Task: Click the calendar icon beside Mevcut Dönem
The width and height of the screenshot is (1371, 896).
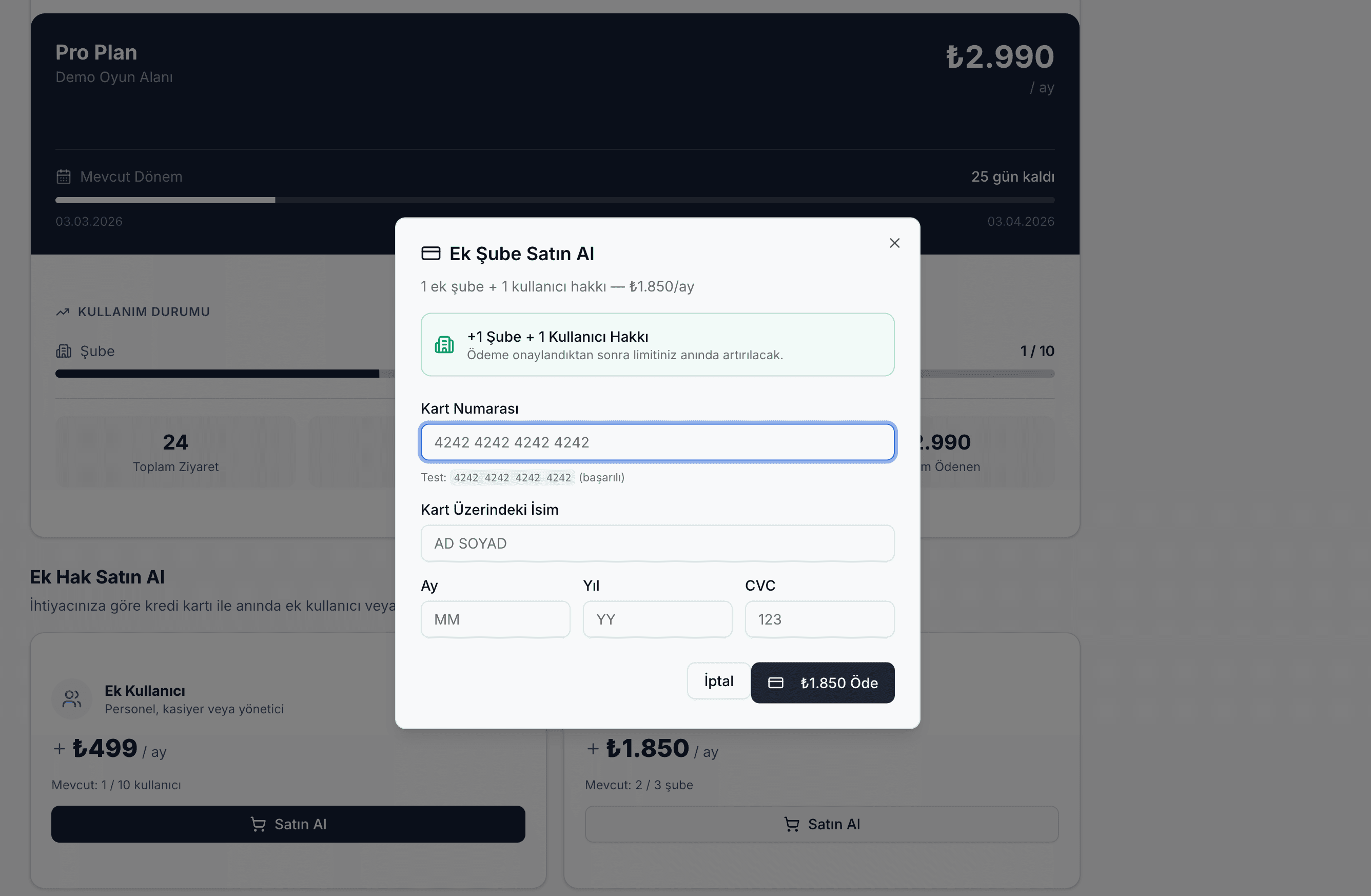Action: click(63, 177)
